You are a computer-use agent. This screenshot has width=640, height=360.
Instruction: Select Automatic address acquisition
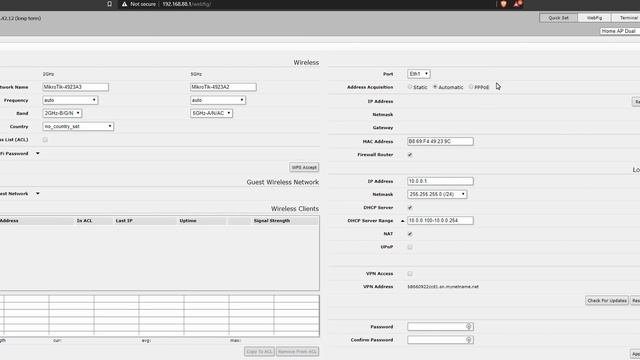coord(435,87)
